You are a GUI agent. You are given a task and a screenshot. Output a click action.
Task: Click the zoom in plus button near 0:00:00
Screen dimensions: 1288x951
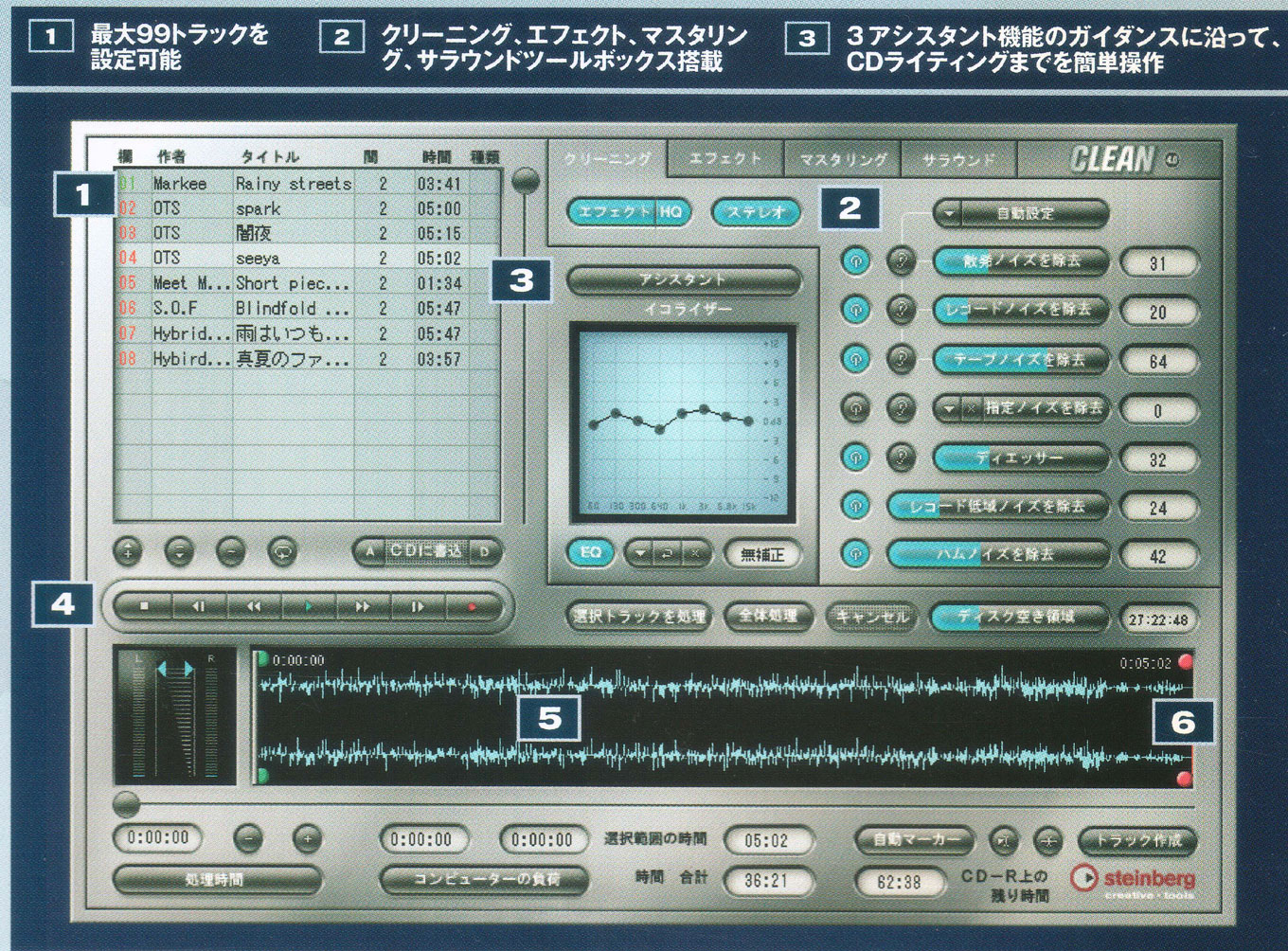pyautogui.click(x=307, y=838)
